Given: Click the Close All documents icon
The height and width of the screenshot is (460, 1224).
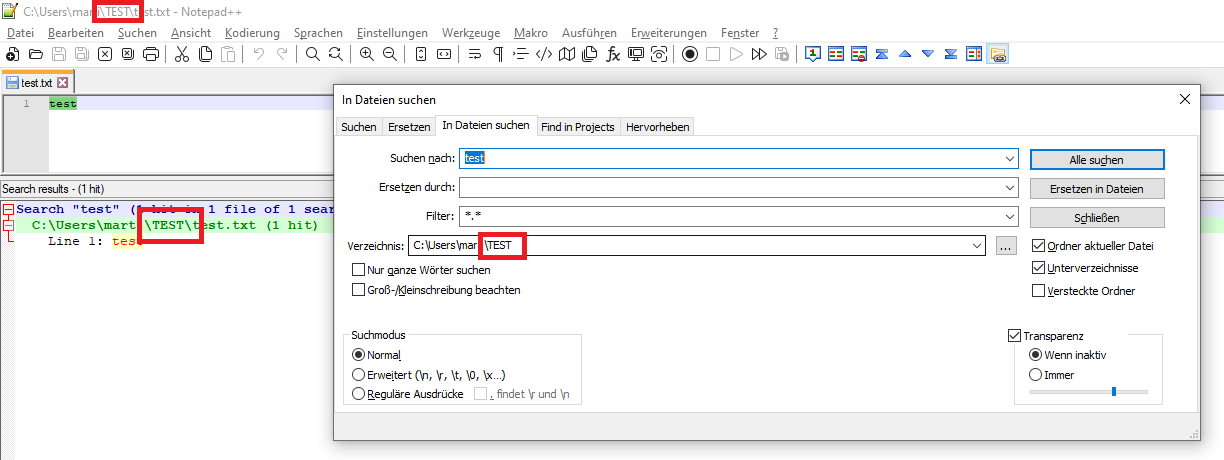Looking at the screenshot, I should point(127,54).
